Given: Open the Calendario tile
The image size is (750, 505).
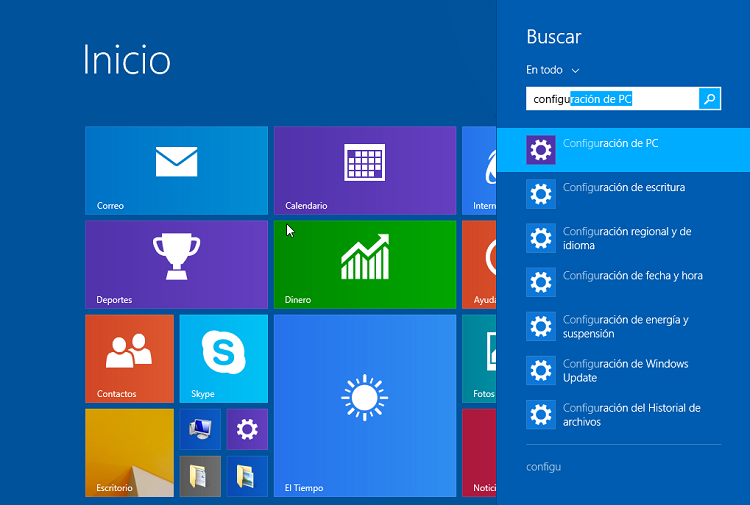Looking at the screenshot, I should pyautogui.click(x=364, y=170).
